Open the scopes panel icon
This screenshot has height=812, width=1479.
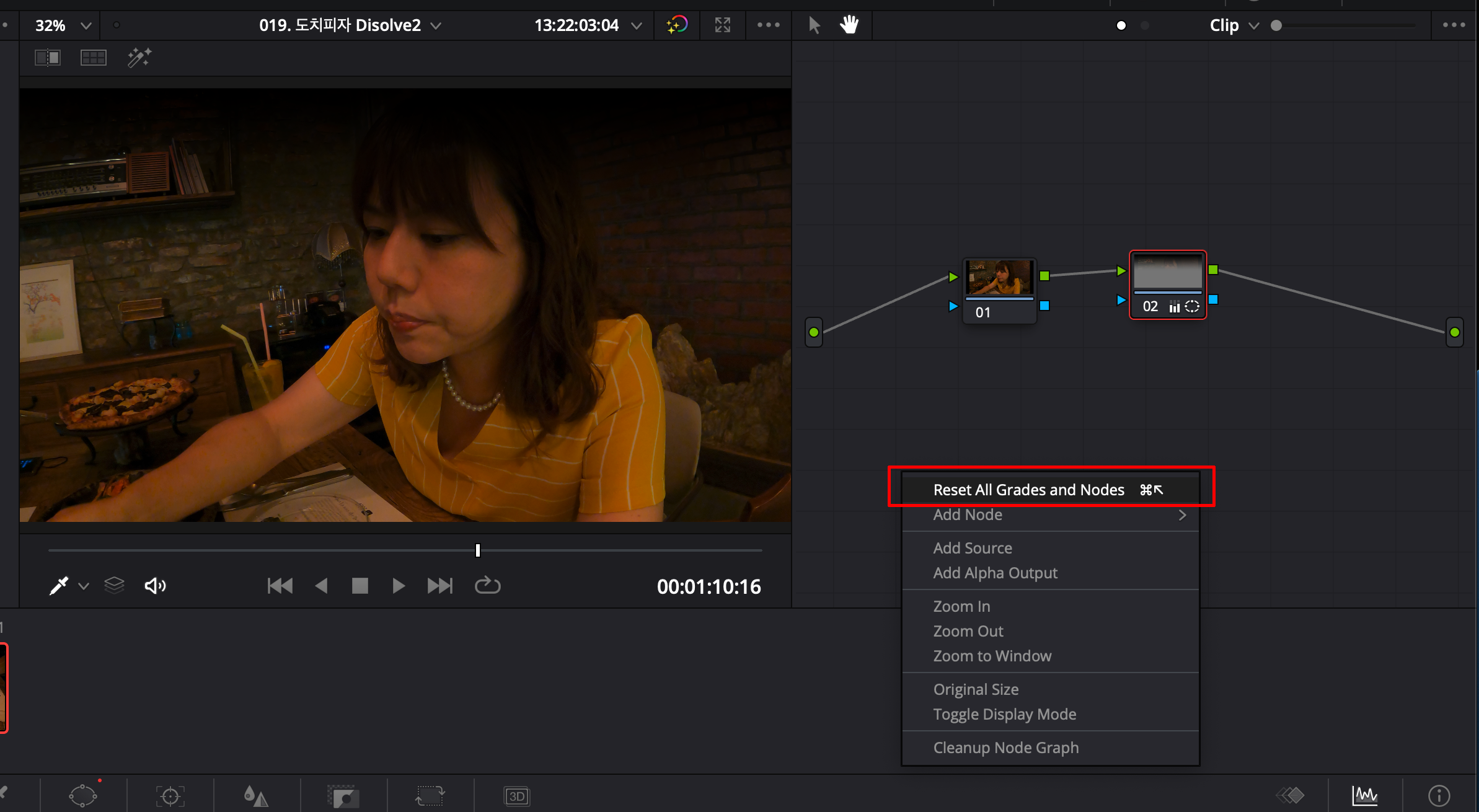1365,795
